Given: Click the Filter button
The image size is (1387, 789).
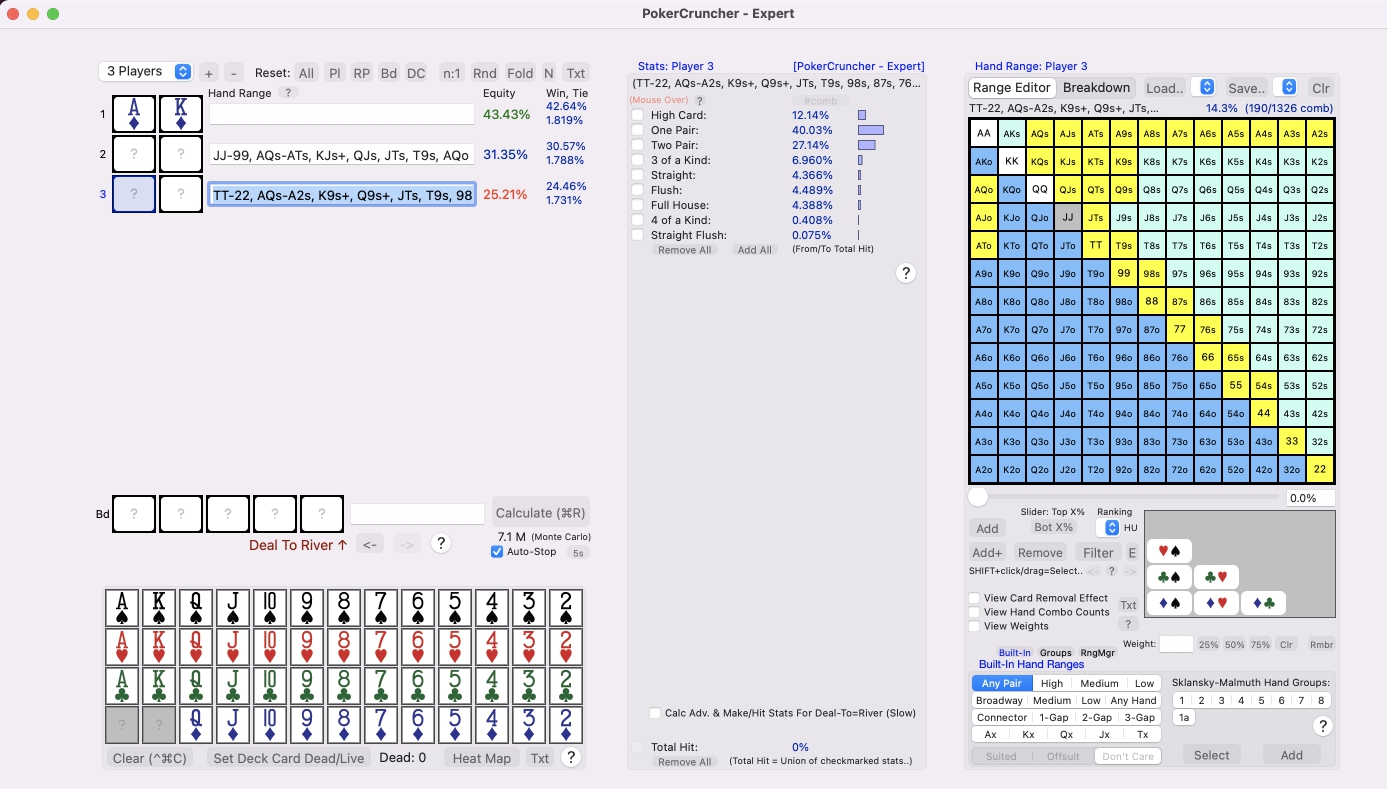Looking at the screenshot, I should click(1098, 552).
